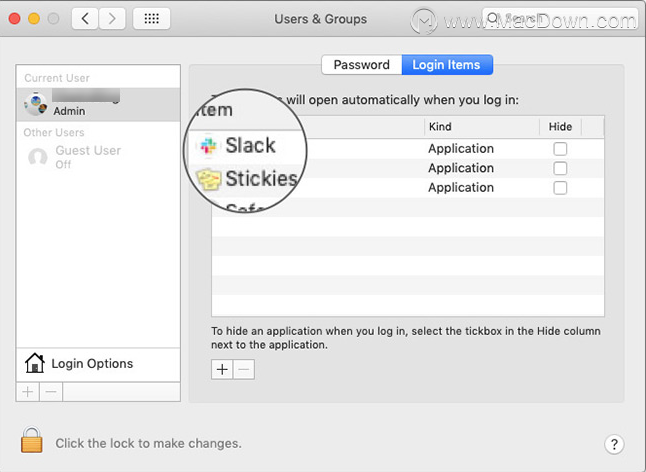Add a login item with plus button
Screen dimensions: 646x472
pos(222,369)
